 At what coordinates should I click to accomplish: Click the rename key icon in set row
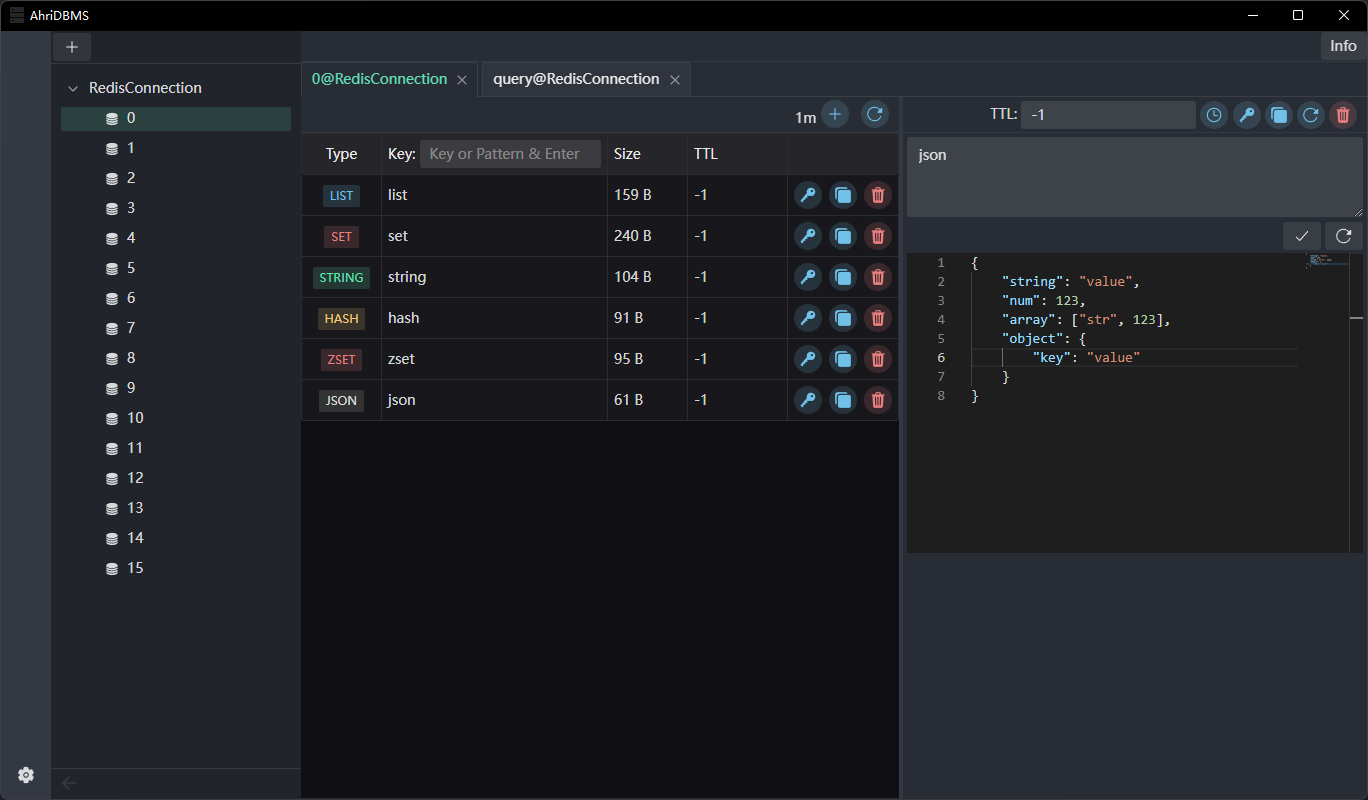pos(808,236)
